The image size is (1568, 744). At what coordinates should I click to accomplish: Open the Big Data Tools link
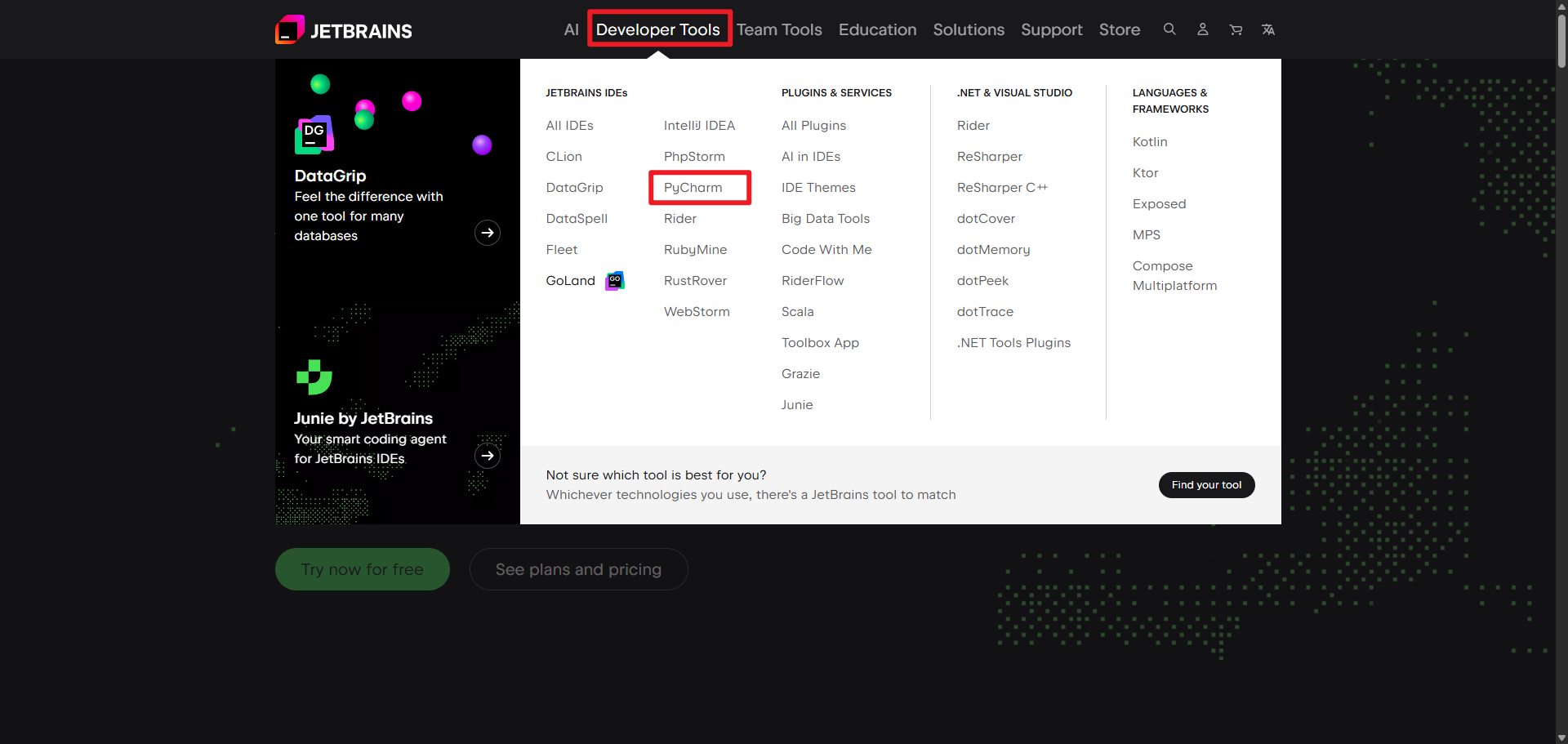[826, 219]
